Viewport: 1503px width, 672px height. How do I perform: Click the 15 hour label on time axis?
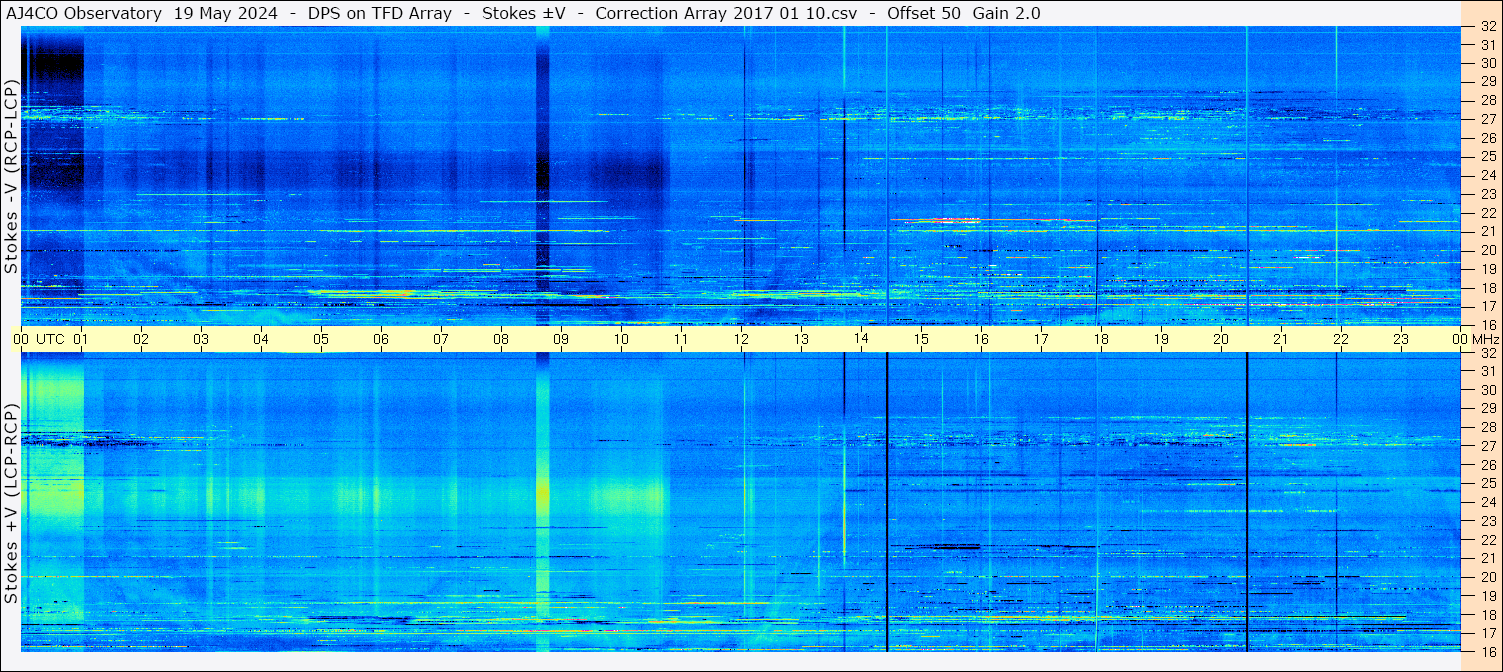tap(921, 339)
